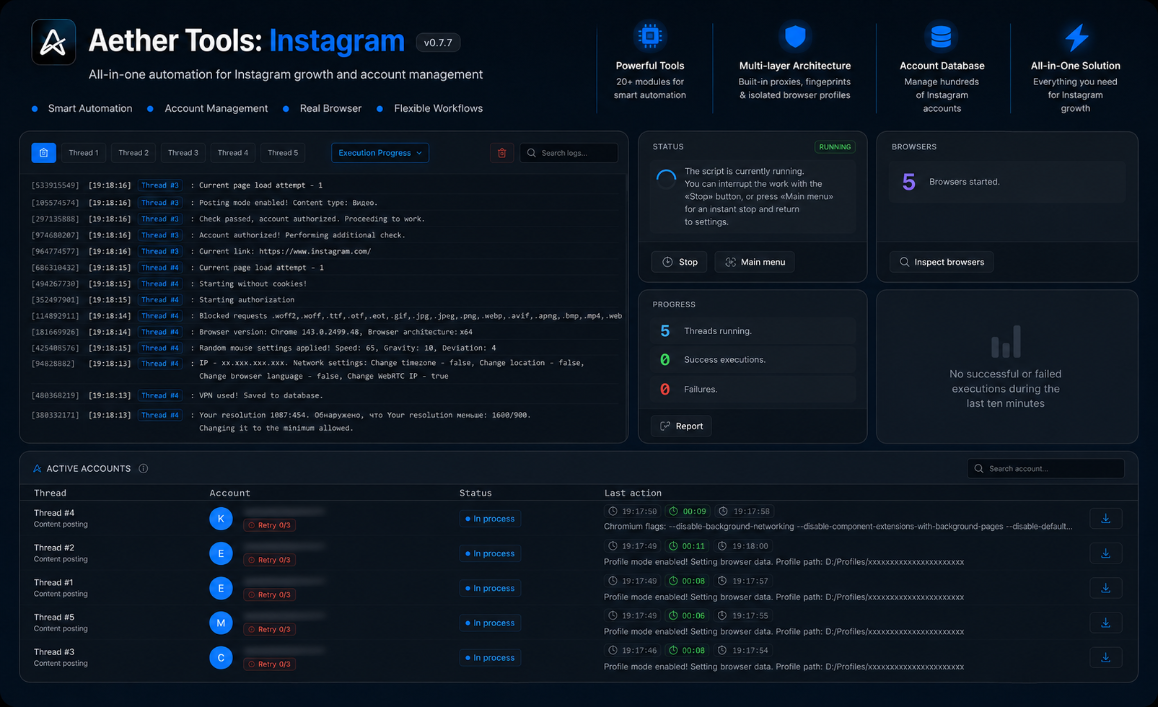Click the bar chart placeholder icon
The image size is (1158, 707).
pyautogui.click(x=1006, y=341)
